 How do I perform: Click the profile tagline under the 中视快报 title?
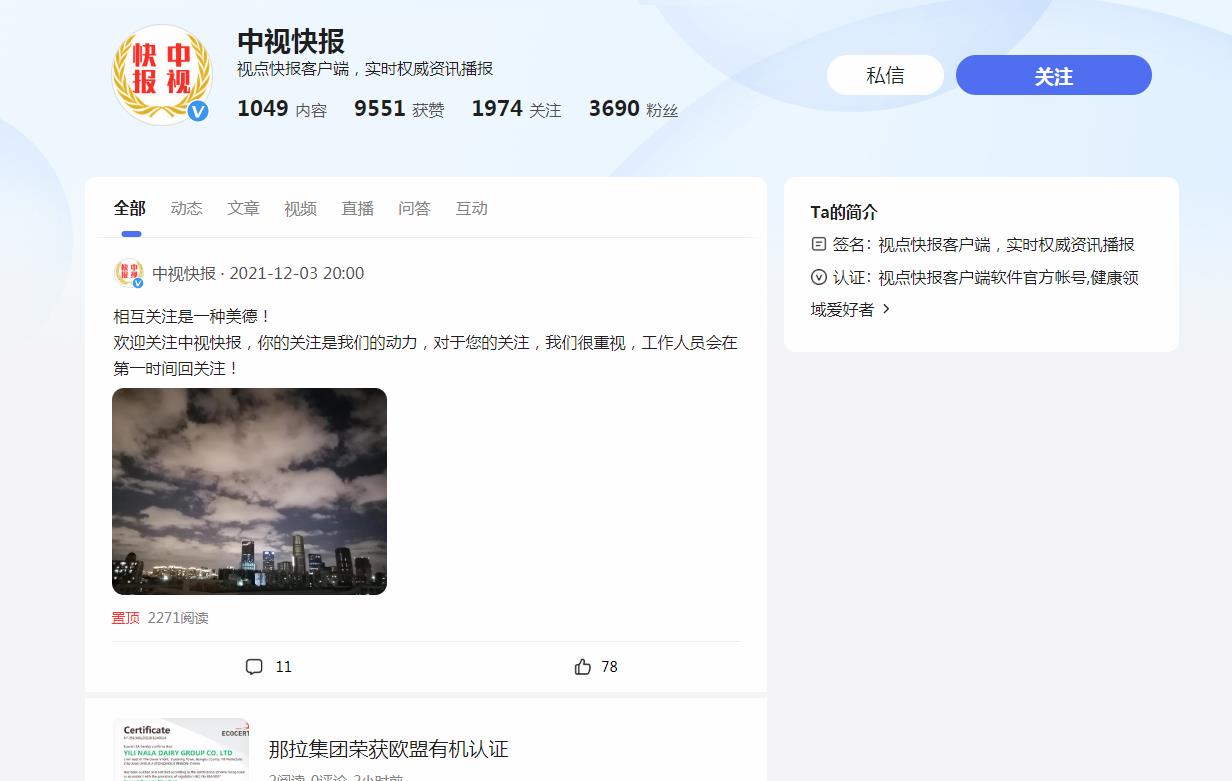365,69
